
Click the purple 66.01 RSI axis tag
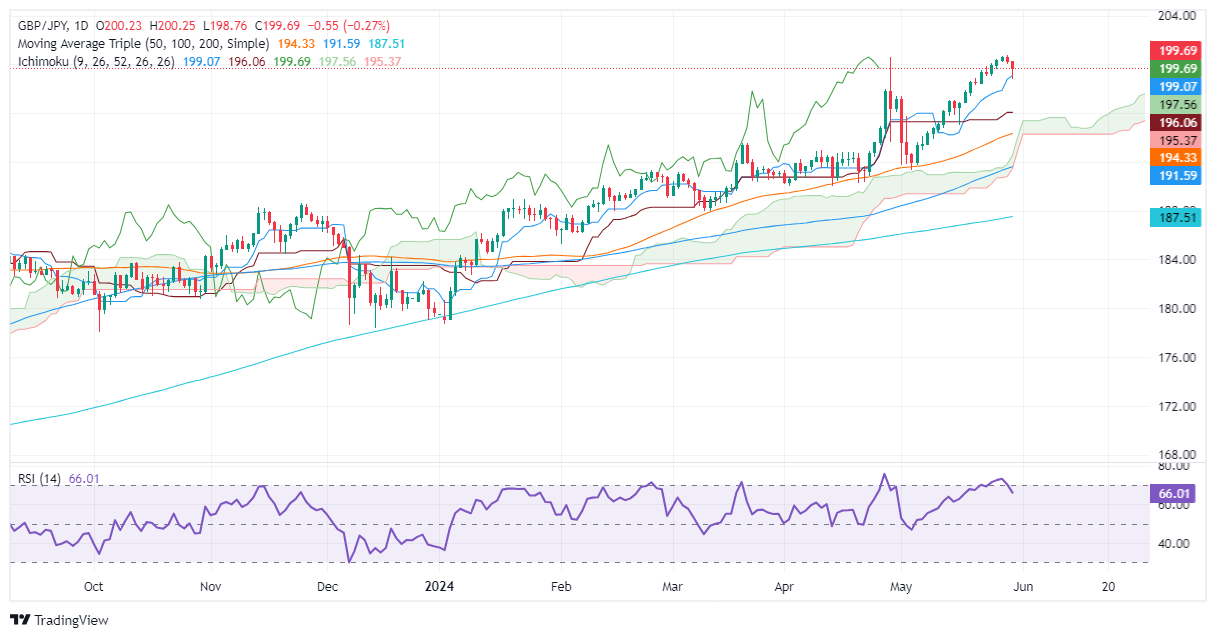[x=1177, y=494]
